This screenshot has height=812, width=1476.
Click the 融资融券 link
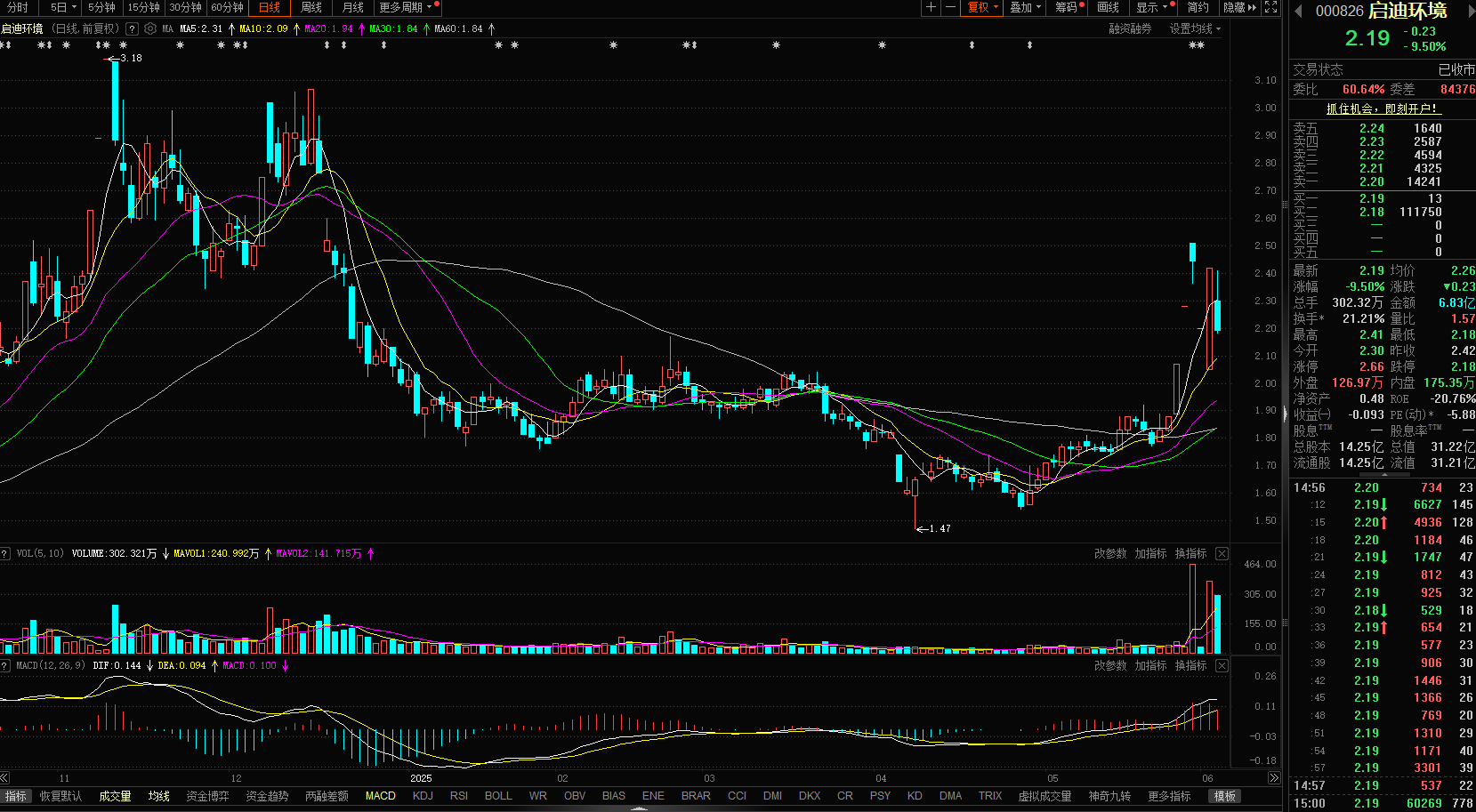coord(1130,28)
